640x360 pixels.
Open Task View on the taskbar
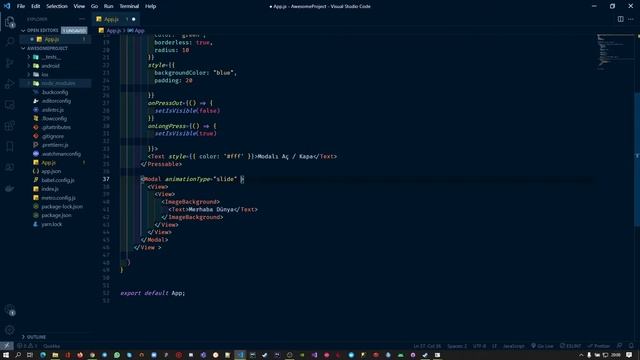coord(30,355)
